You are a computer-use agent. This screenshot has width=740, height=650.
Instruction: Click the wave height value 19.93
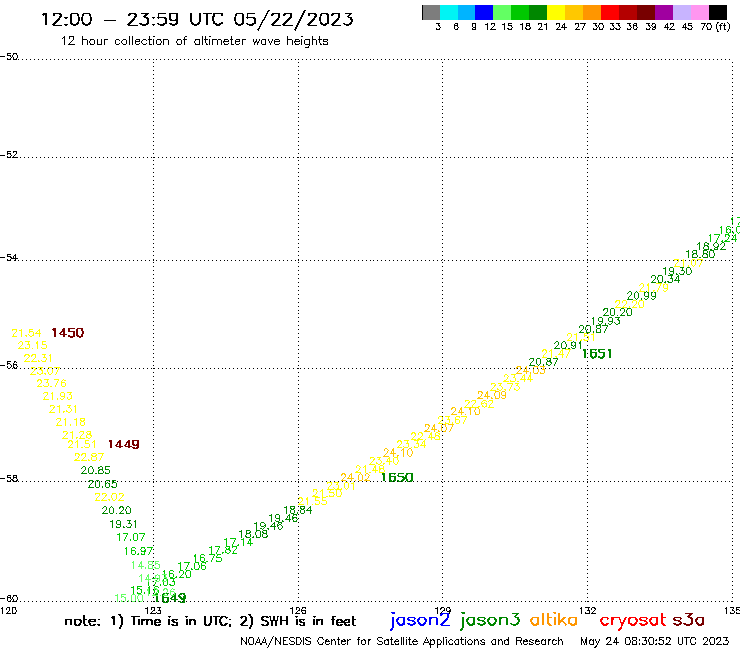point(606,321)
